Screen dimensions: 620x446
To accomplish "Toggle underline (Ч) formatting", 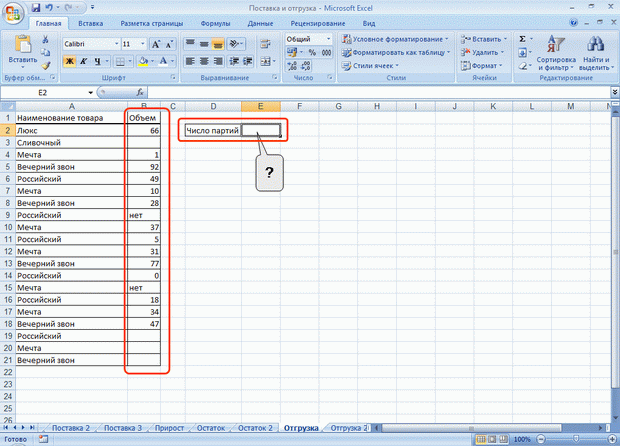I will tap(97, 61).
